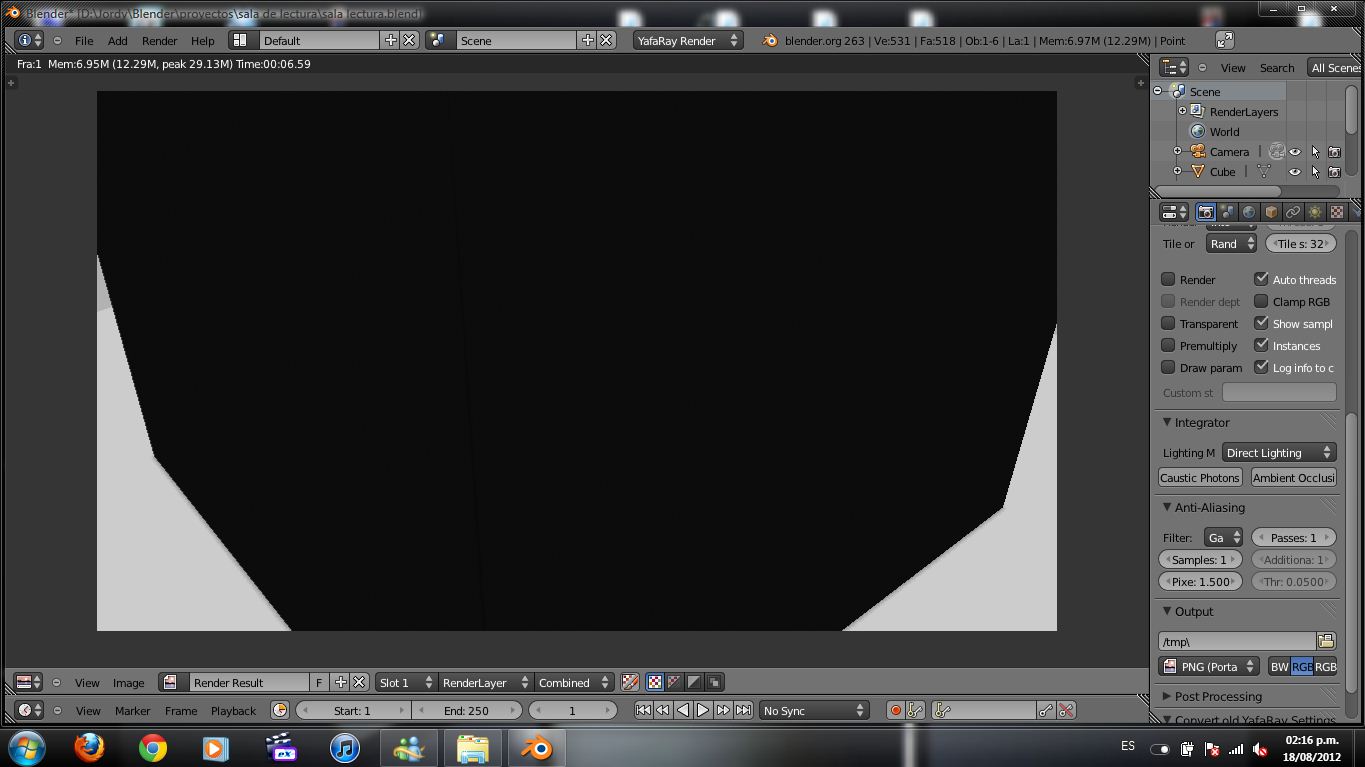The height and width of the screenshot is (767, 1365).
Task: Jump to the next keyframe
Action: point(723,710)
